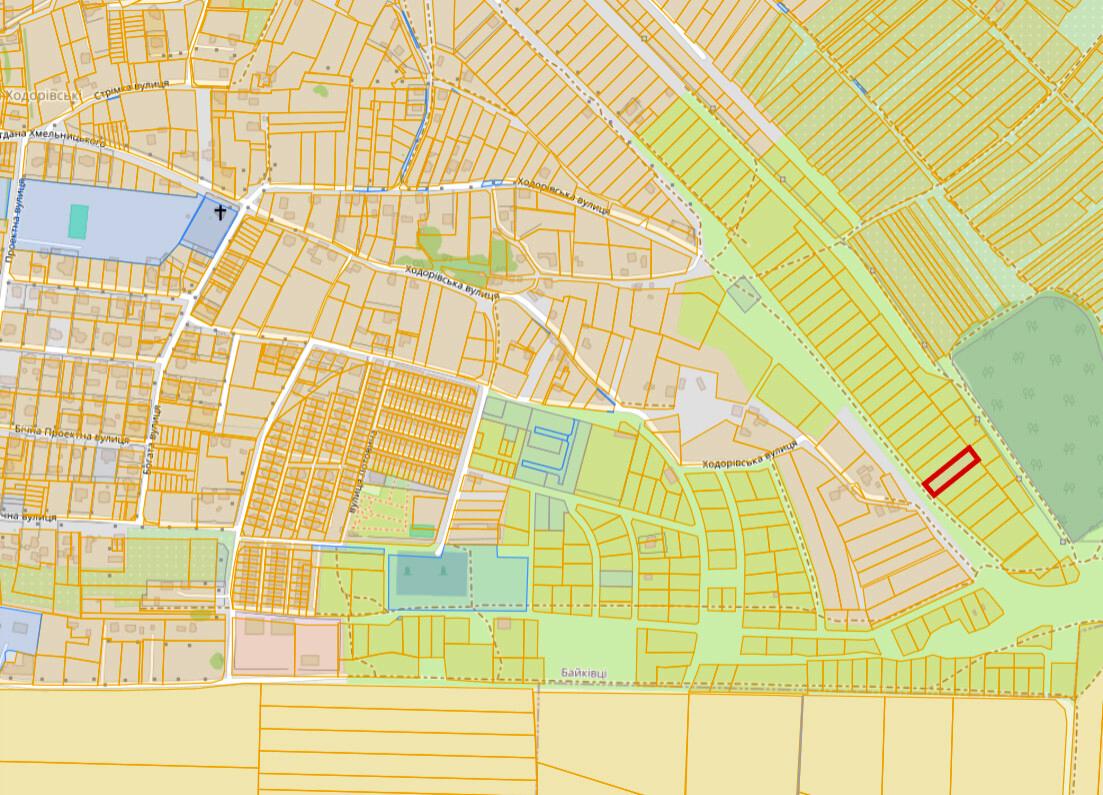Click the gray square parcel in the green strip

coord(744,294)
